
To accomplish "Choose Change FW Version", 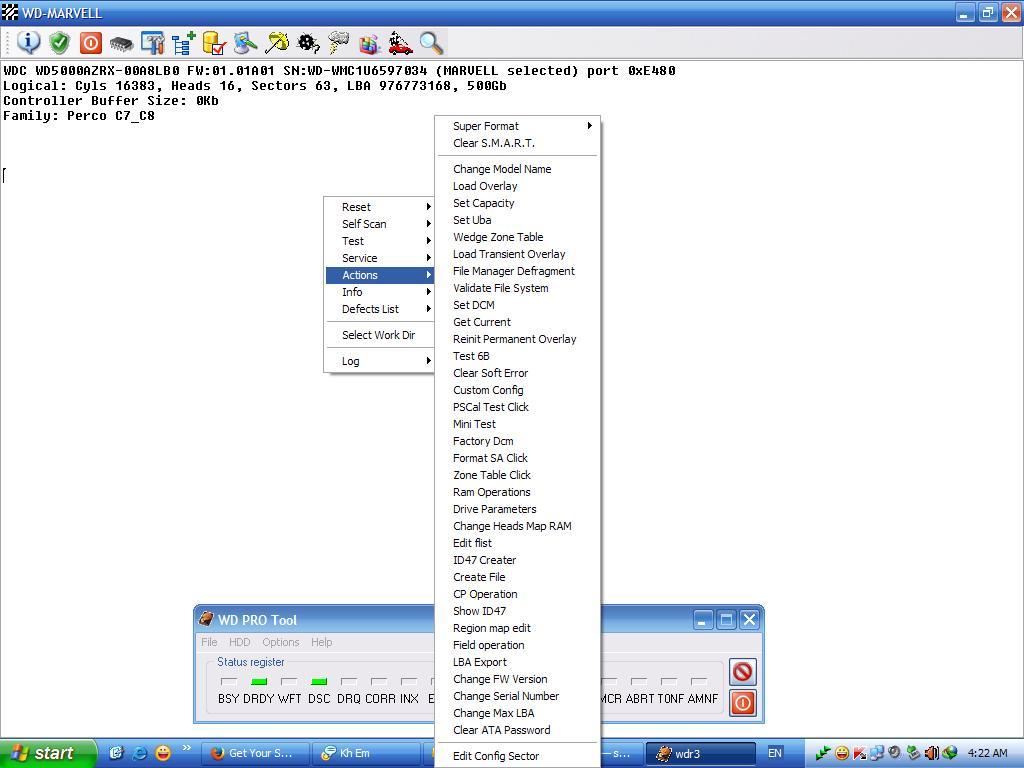I will coord(518,679).
